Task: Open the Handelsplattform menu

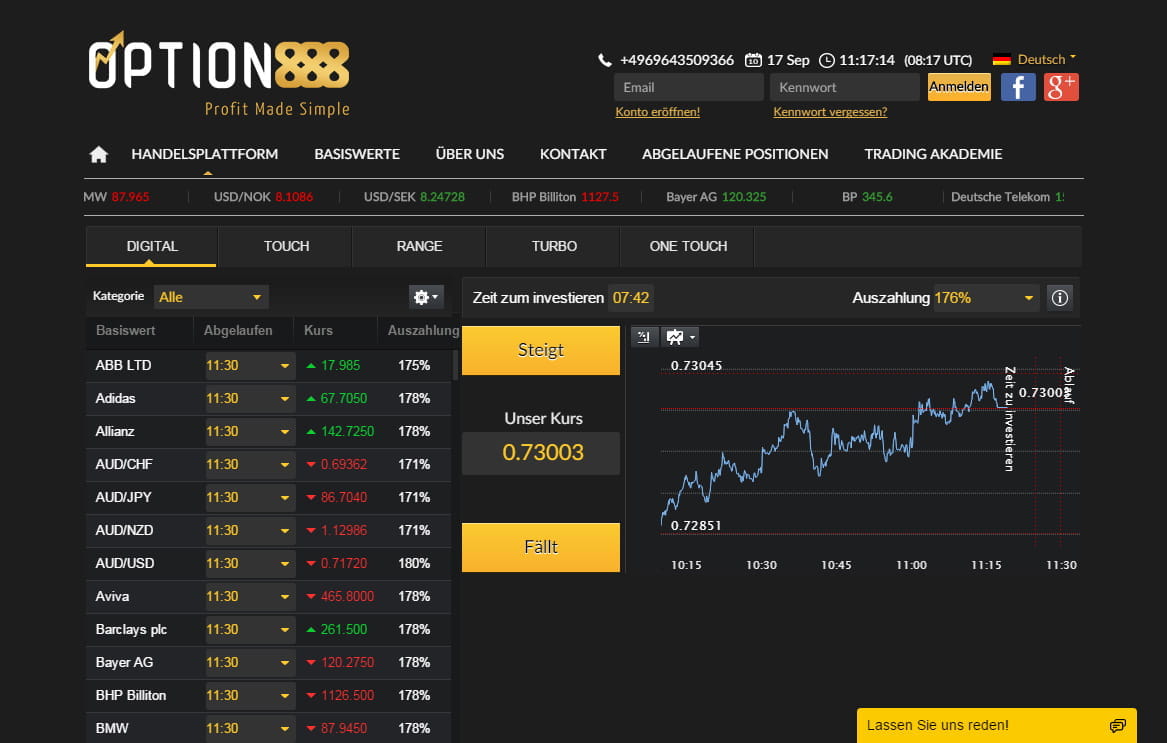Action: pyautogui.click(x=205, y=154)
